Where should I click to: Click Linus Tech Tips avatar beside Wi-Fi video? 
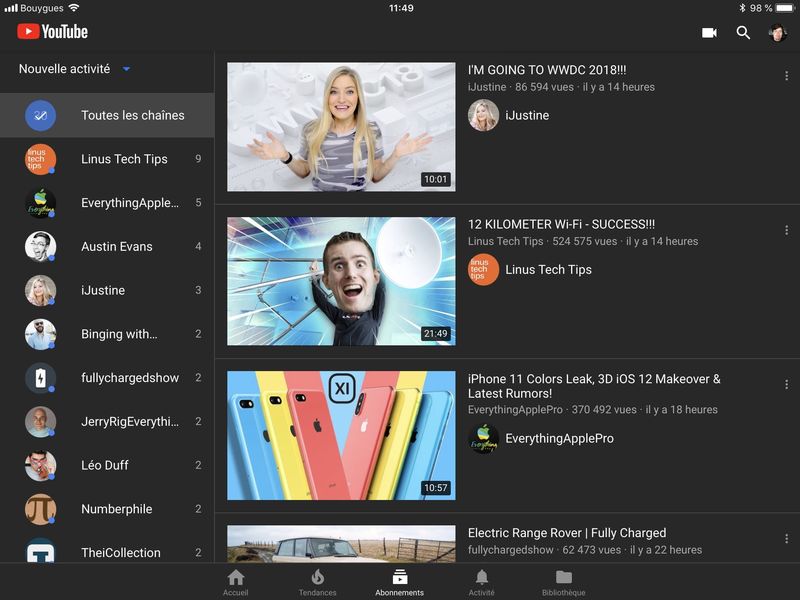point(483,269)
